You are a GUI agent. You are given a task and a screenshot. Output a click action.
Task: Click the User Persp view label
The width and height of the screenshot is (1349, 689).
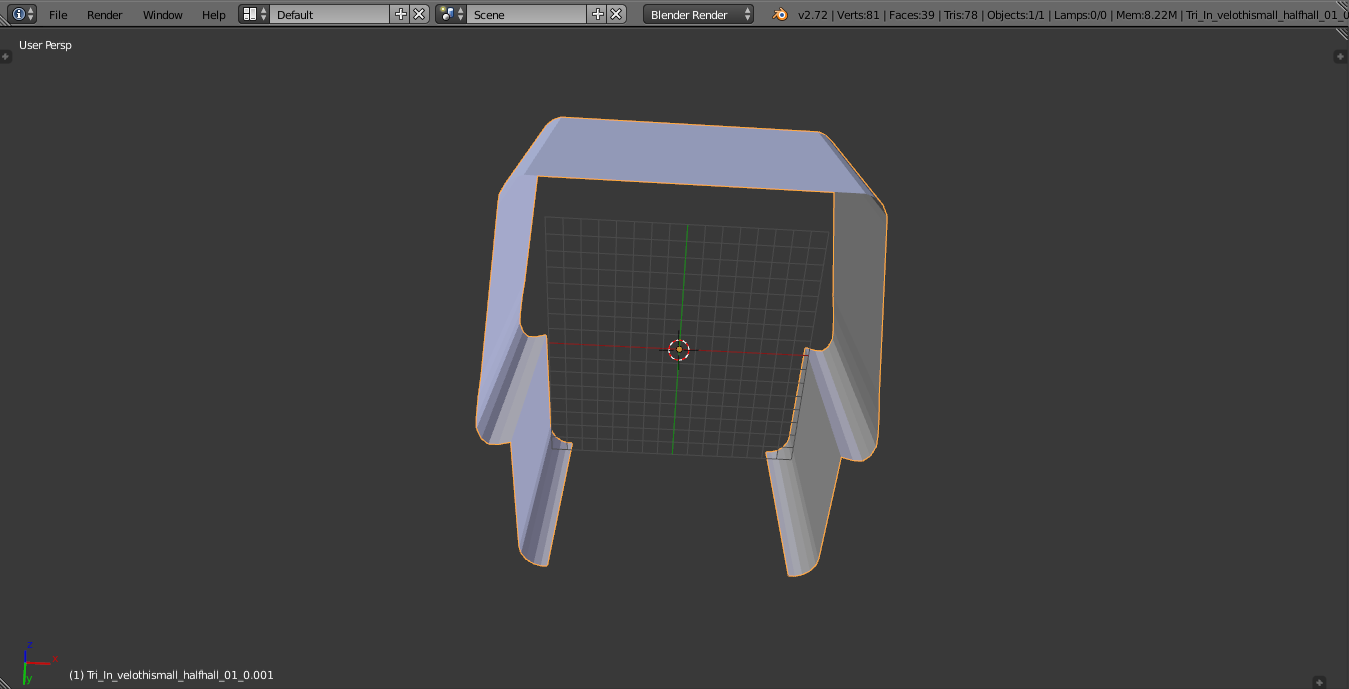45,45
